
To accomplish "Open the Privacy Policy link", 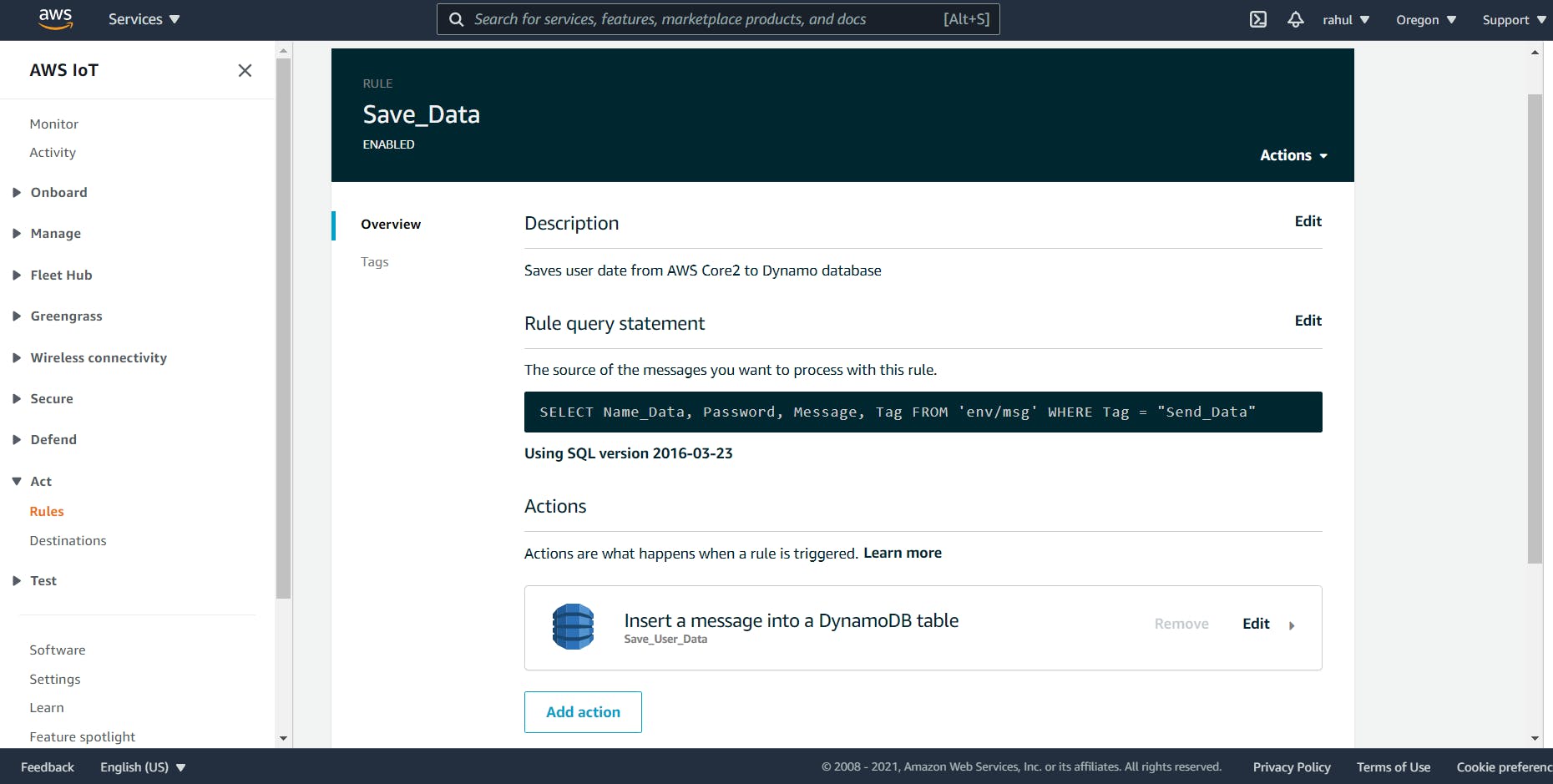I will coord(1292,766).
